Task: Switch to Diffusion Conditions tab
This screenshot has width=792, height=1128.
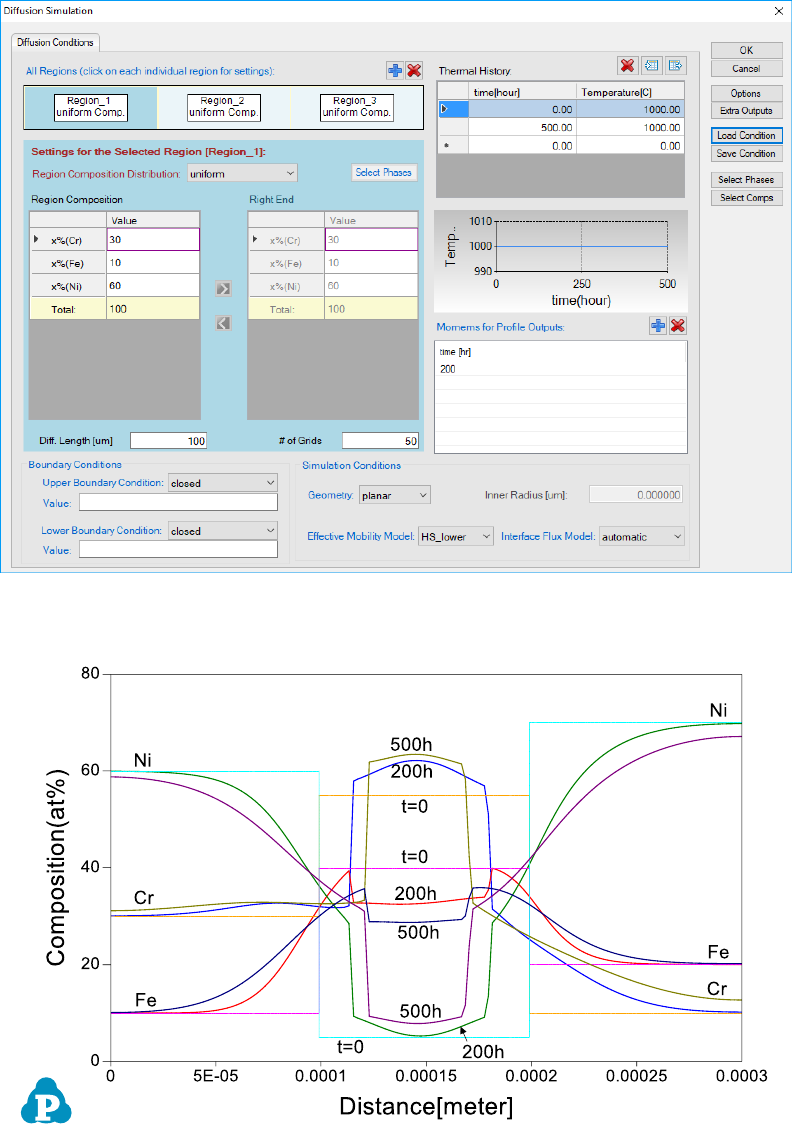Action: 55,42
